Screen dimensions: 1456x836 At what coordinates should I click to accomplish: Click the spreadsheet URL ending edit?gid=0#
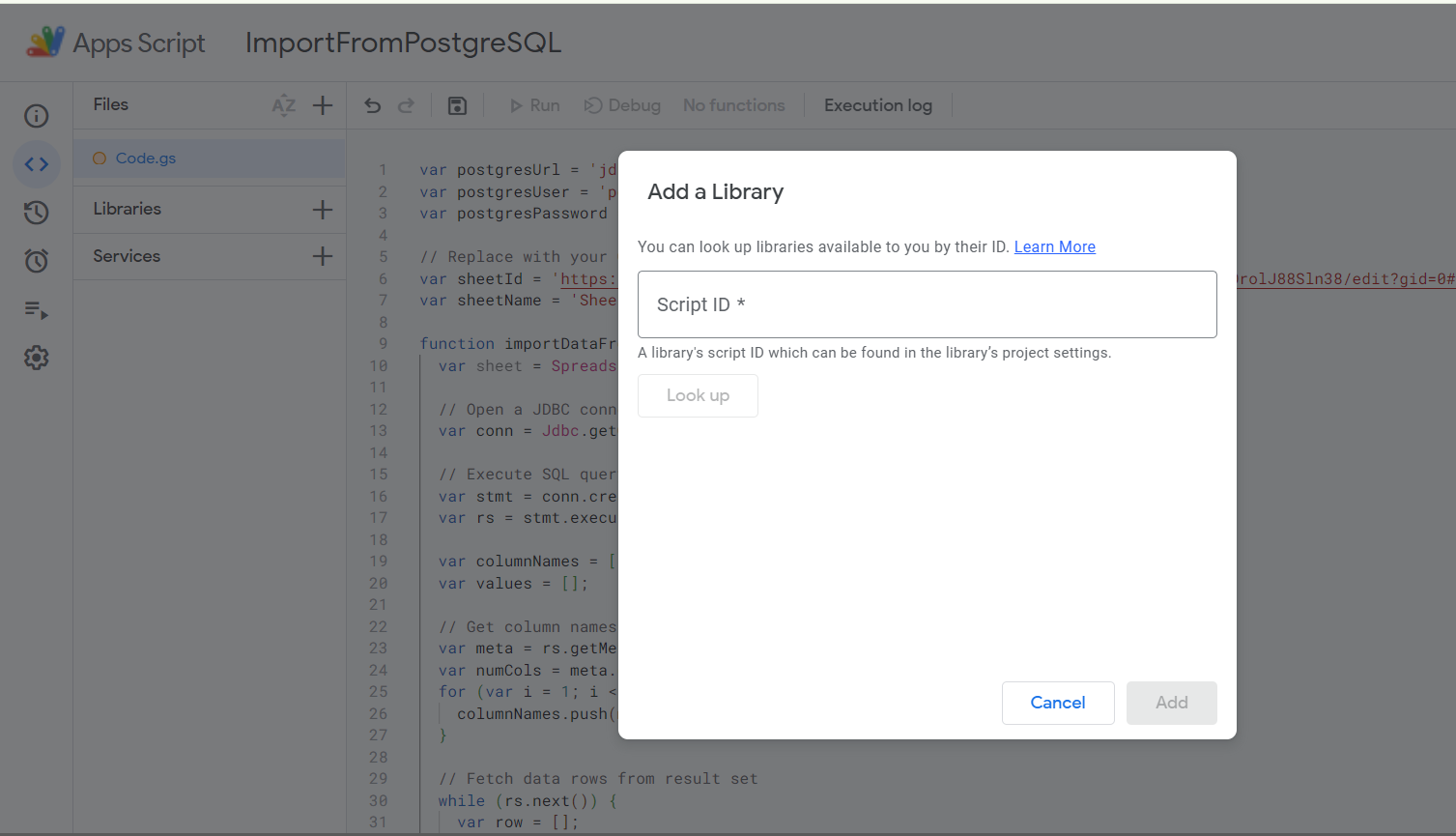[x=1346, y=279]
